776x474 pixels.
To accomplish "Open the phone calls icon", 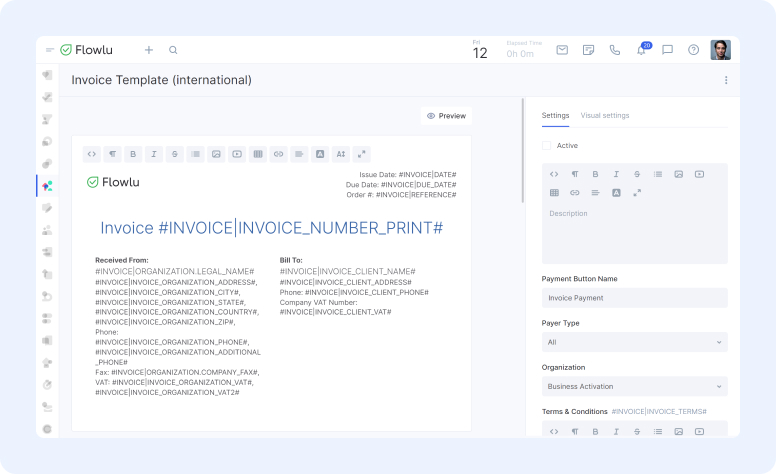I will [615, 50].
